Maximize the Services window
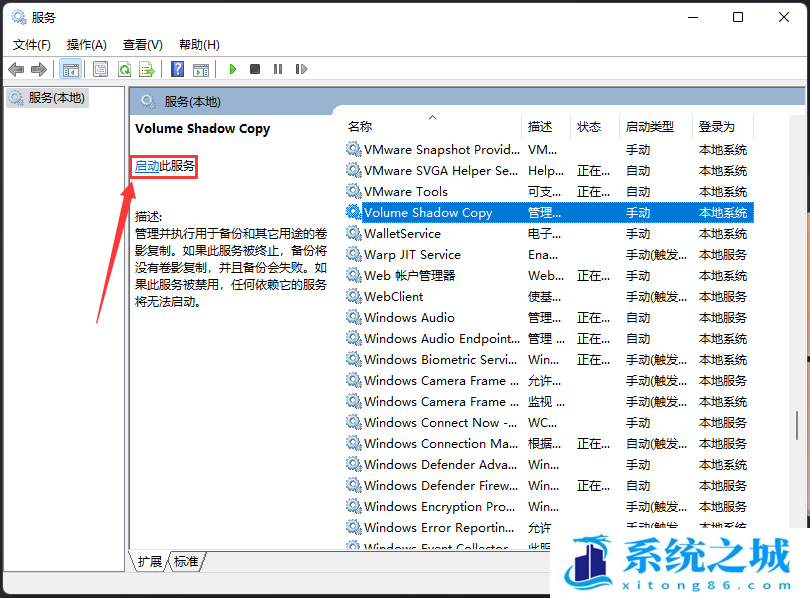810x598 pixels. 738,17
